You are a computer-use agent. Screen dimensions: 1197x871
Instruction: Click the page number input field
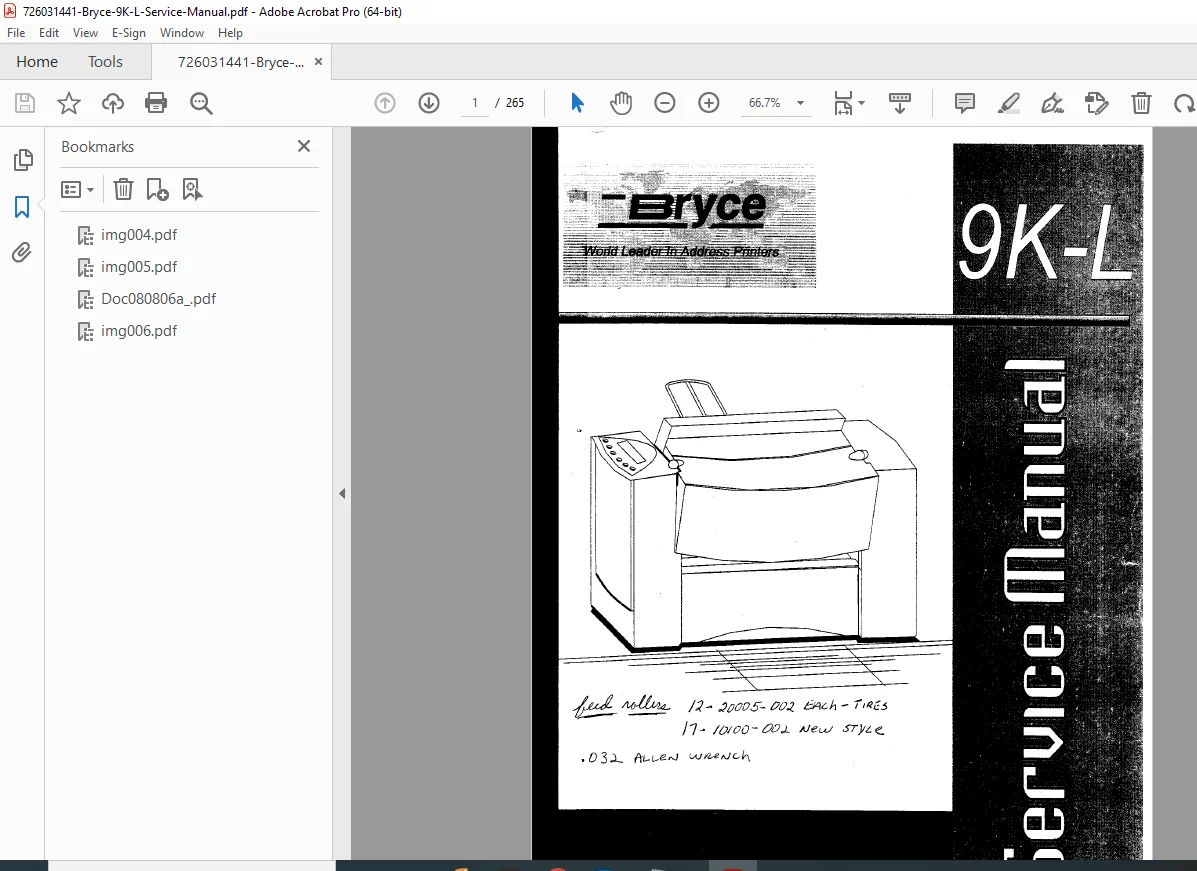pos(475,103)
